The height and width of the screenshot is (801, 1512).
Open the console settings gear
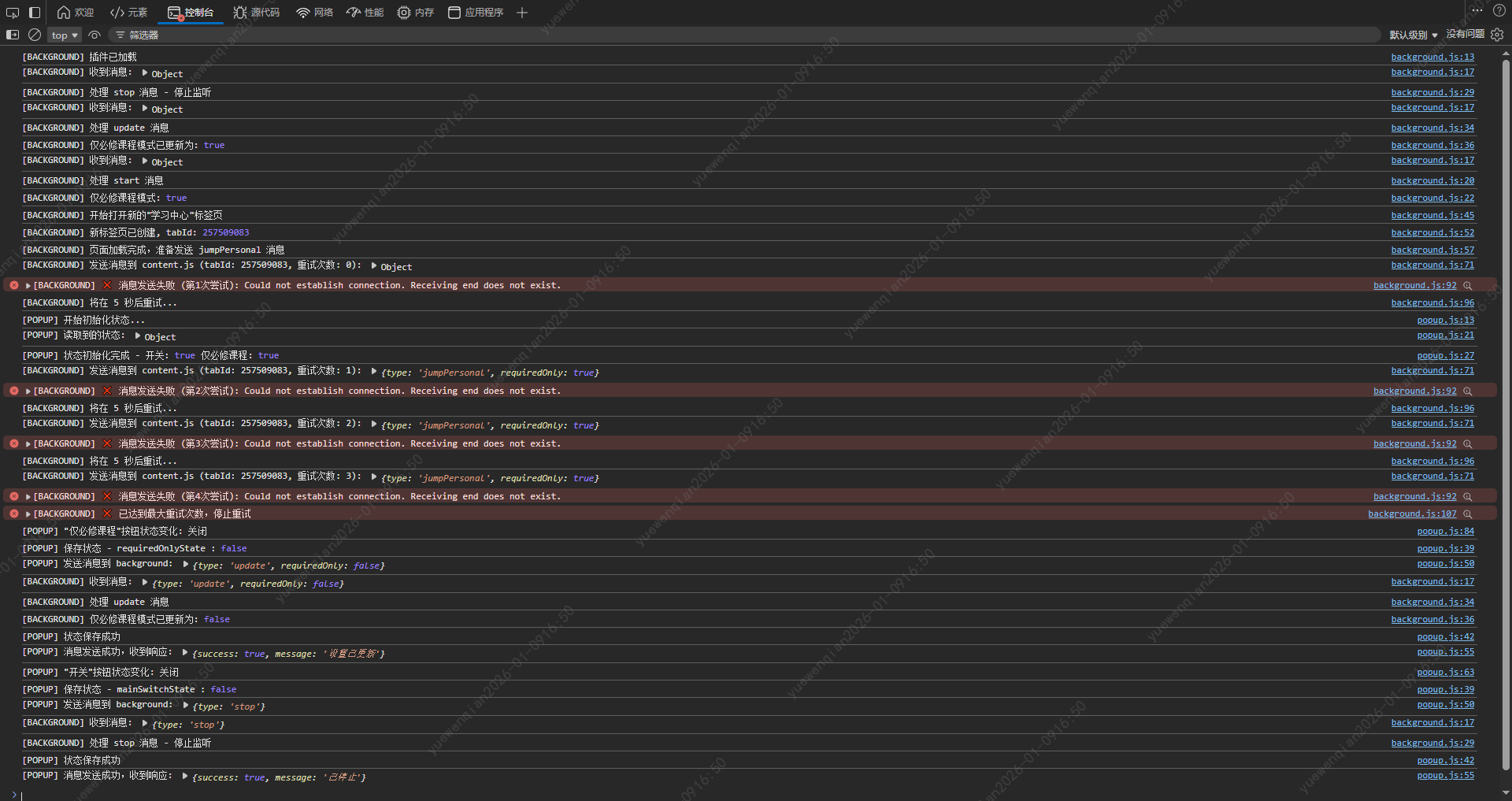[1497, 35]
